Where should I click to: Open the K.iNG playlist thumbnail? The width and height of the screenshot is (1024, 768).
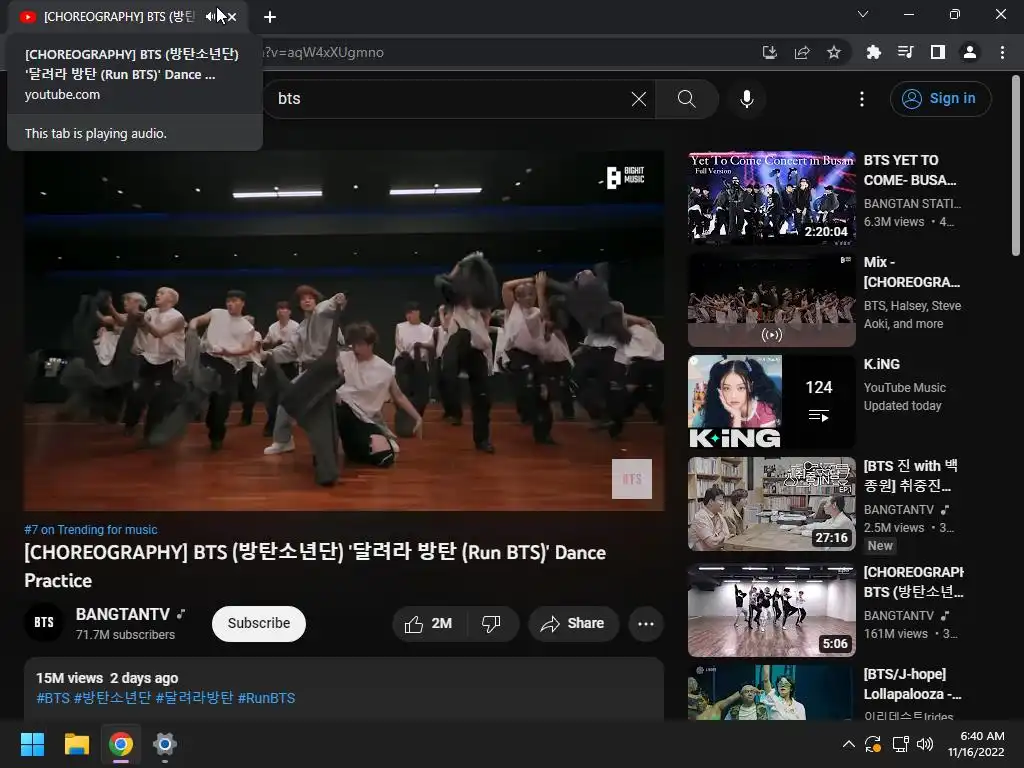click(771, 402)
